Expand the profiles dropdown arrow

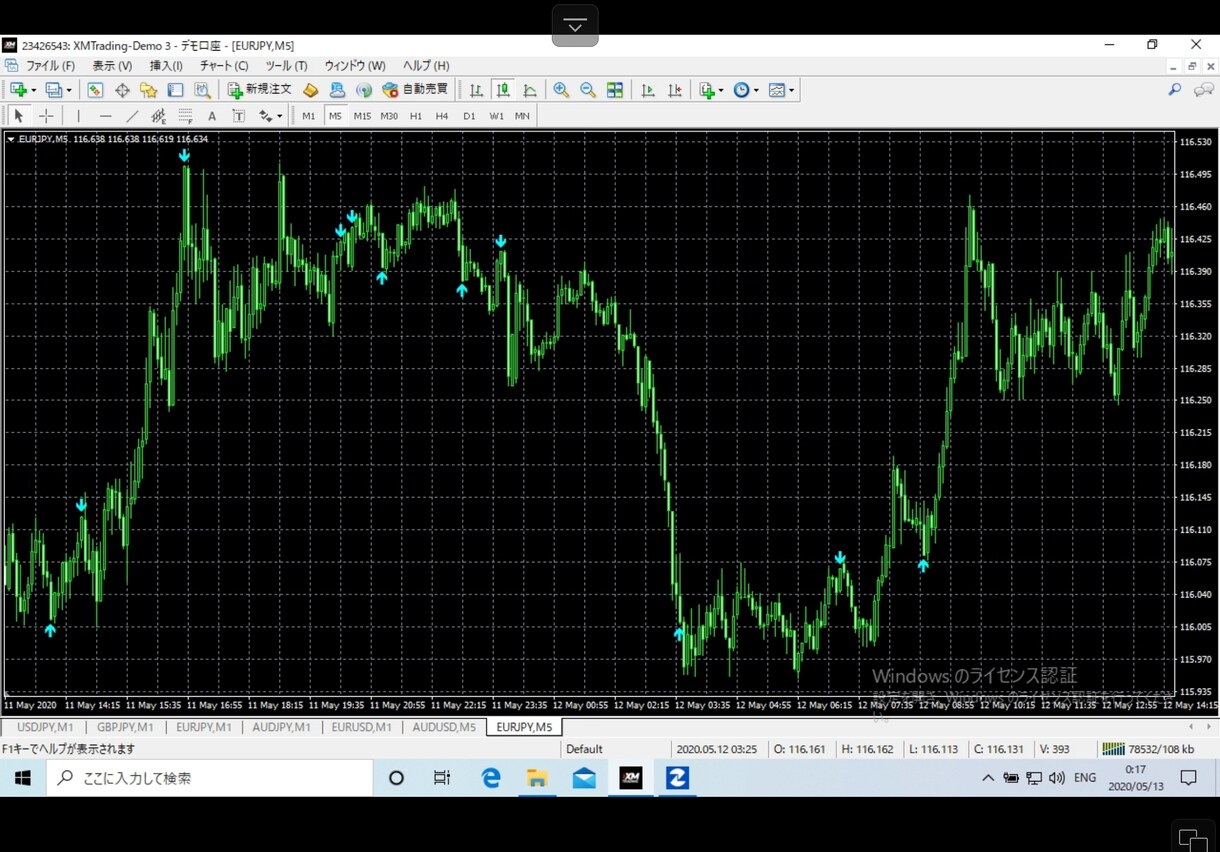pyautogui.click(x=69, y=90)
